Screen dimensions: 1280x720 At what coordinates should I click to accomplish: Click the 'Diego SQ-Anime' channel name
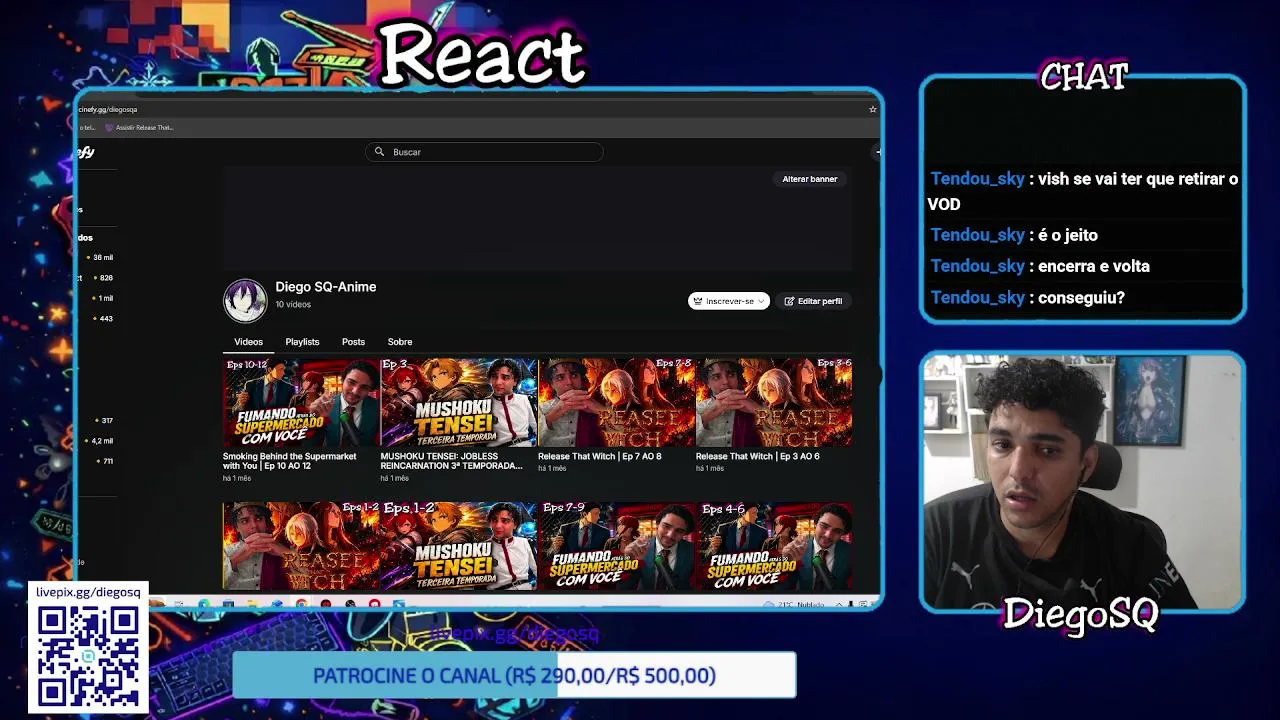coord(326,287)
